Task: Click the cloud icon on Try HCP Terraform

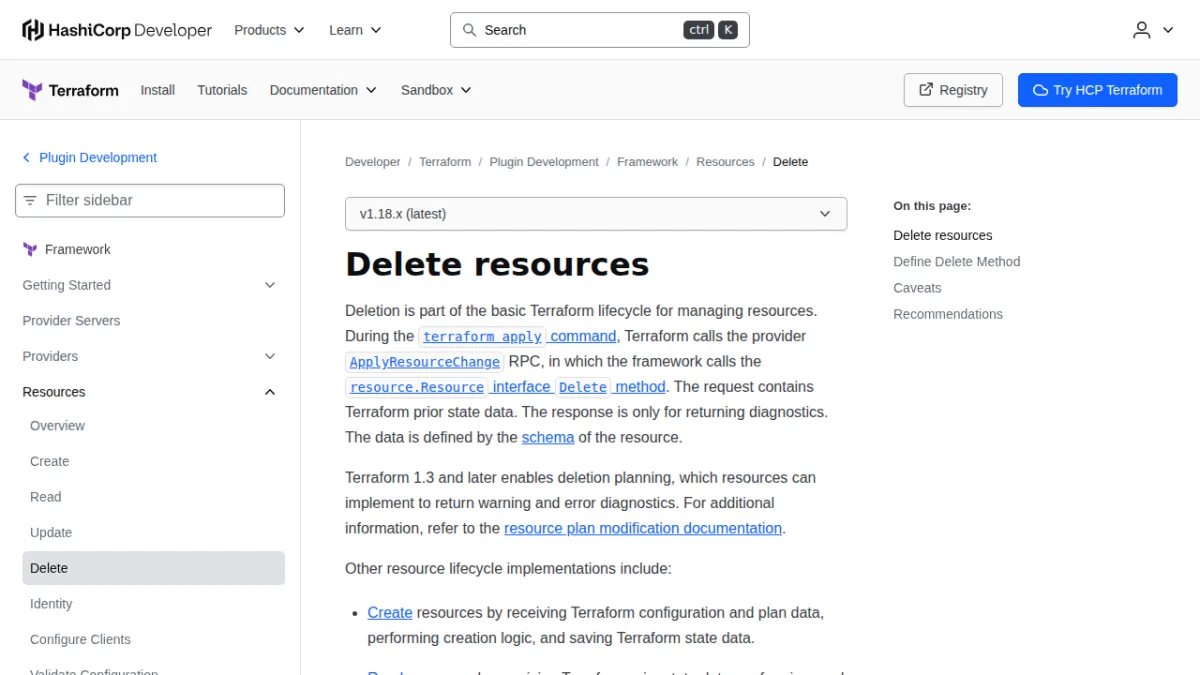Action: click(x=1040, y=90)
